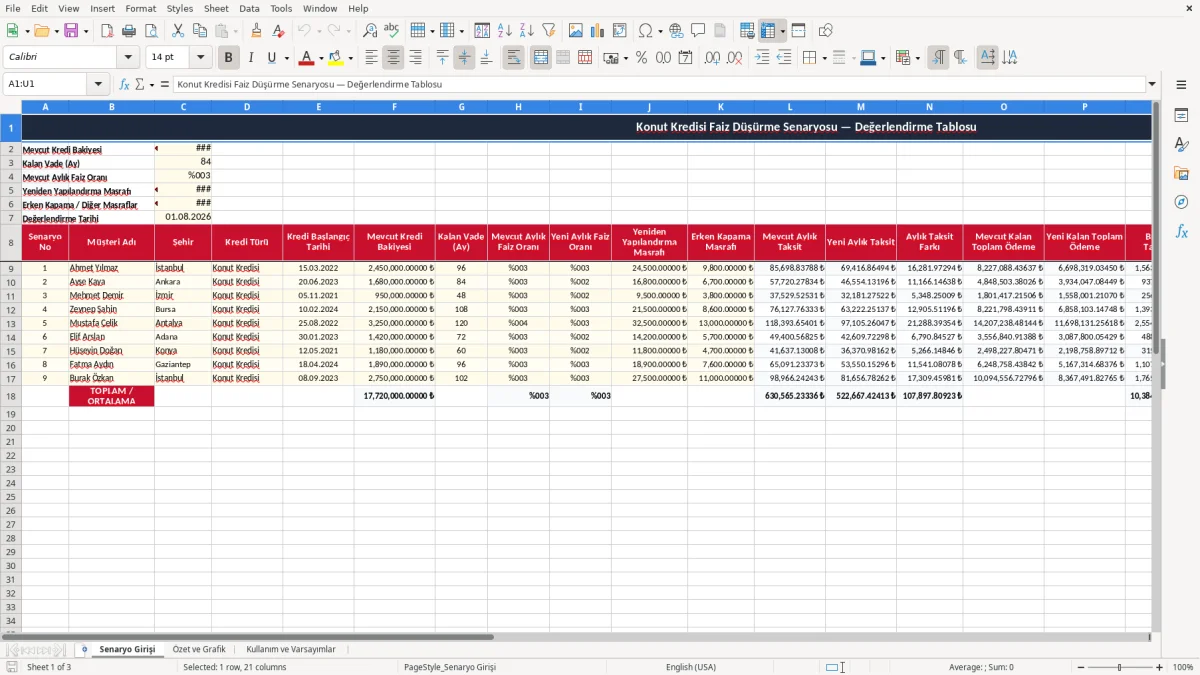Switch to Kullanım ve Varsayımlar sheet tab
Image resolution: width=1200 pixels, height=675 pixels.
point(291,649)
